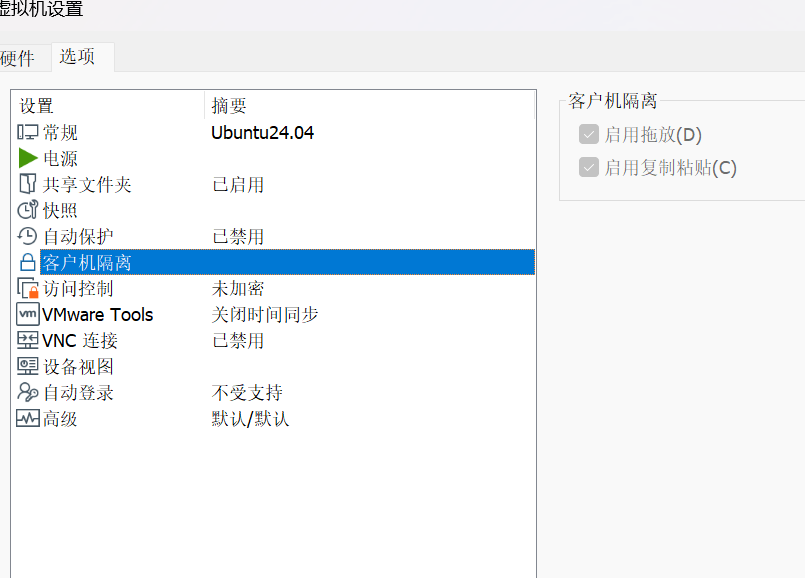This screenshot has width=805, height=578.
Task: Toggle the 启用拖放(D) checkbox
Action: 589,134
